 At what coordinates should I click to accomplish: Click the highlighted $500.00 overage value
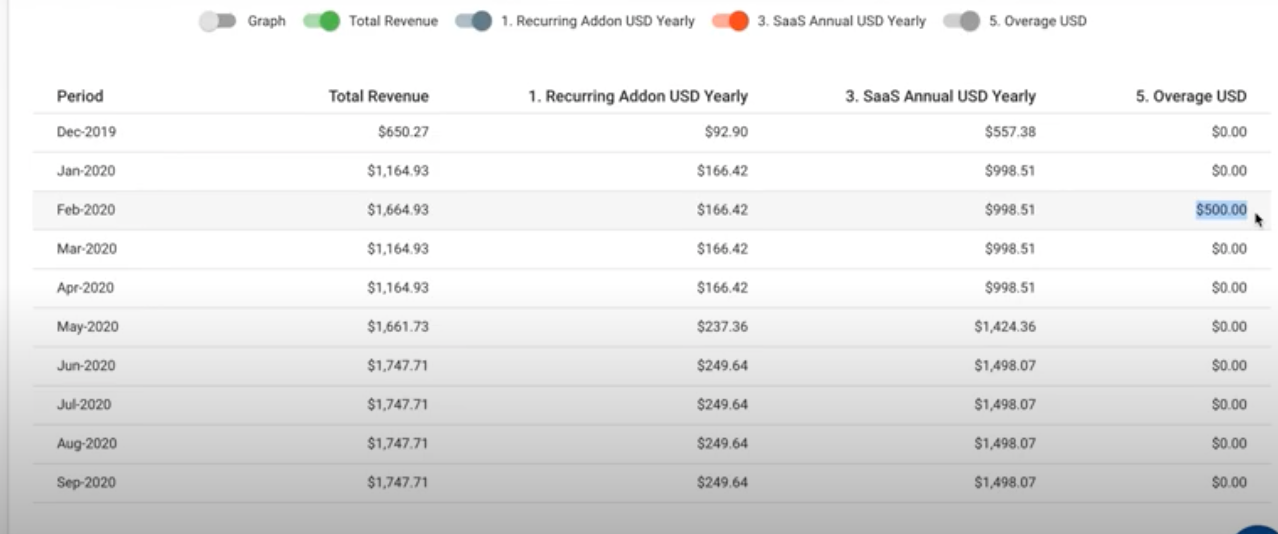click(1221, 210)
